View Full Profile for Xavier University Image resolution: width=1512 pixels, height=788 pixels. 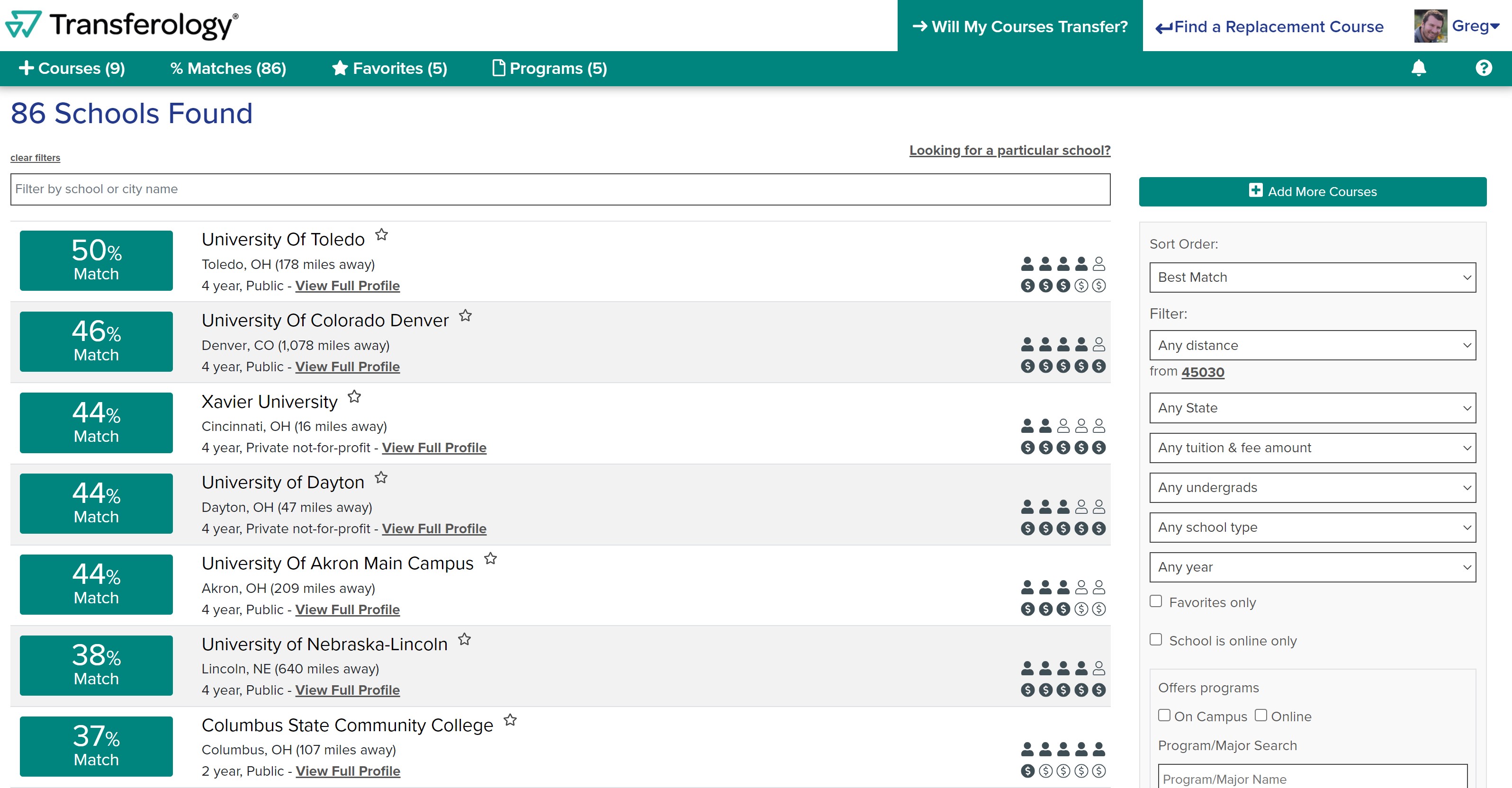[434, 448]
